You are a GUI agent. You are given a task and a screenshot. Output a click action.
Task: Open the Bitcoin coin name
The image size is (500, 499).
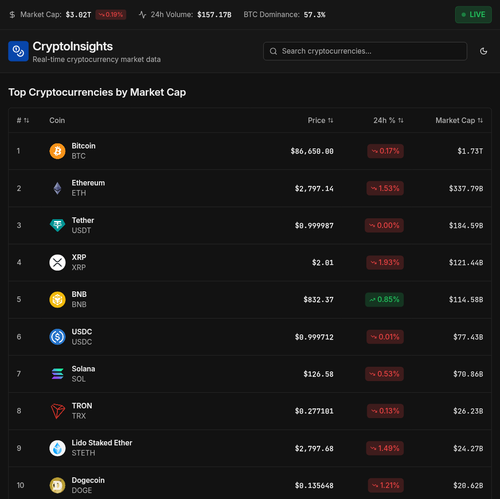pyautogui.click(x=83, y=146)
